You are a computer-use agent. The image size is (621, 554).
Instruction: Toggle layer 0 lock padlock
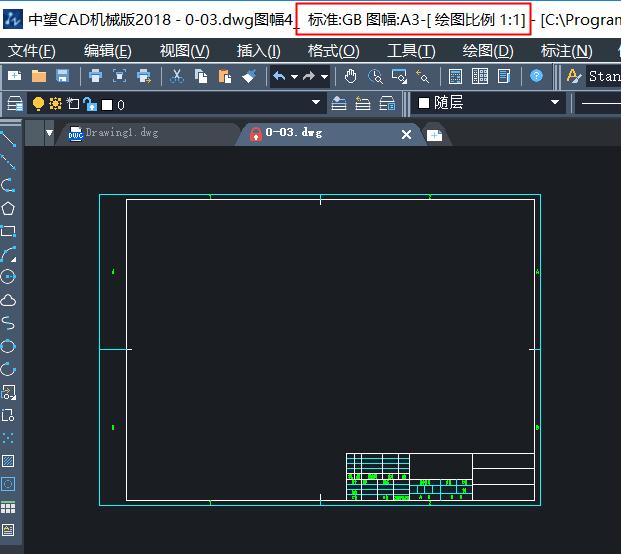point(89,104)
